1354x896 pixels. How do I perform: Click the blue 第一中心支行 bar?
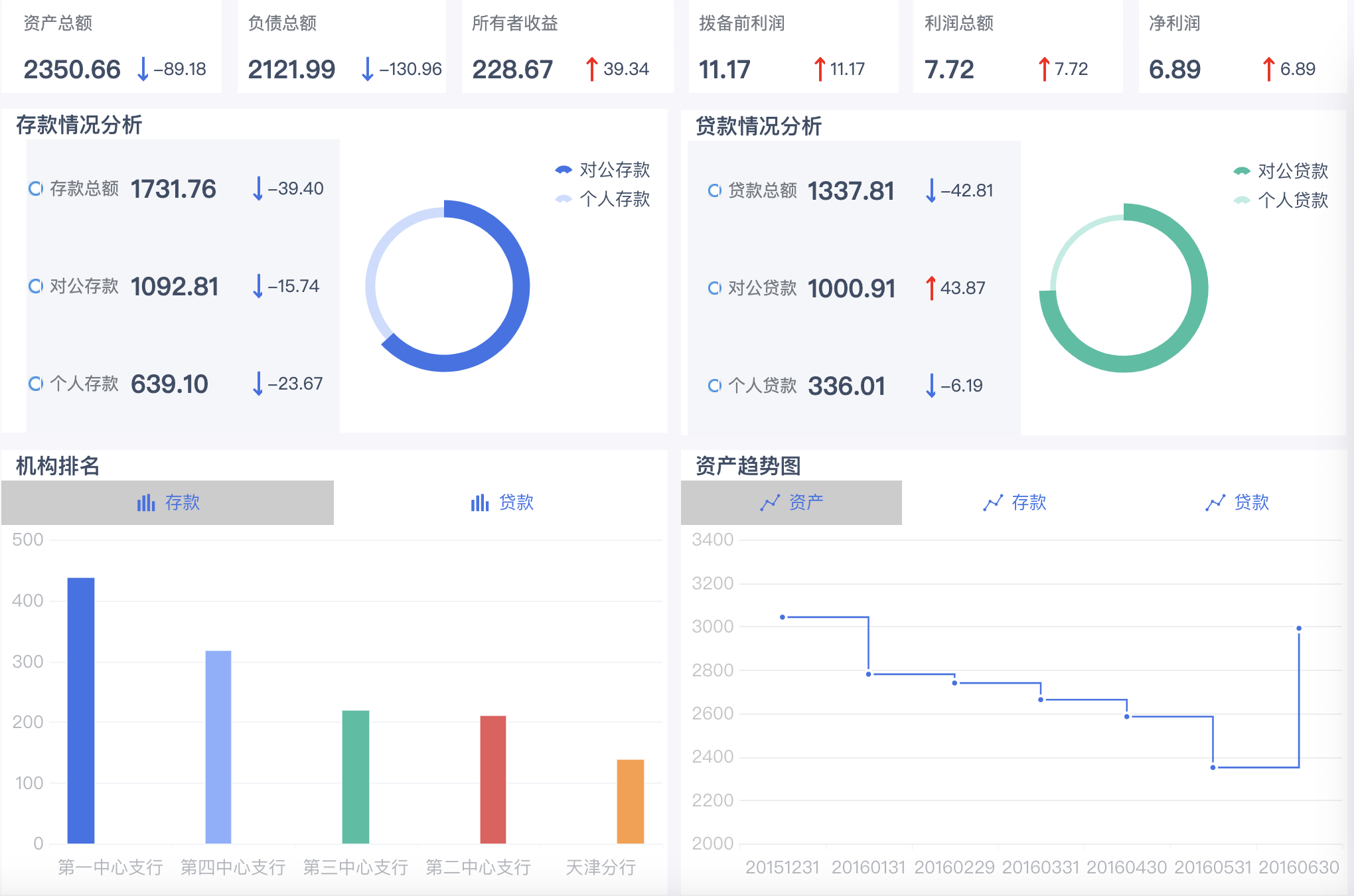point(81,710)
